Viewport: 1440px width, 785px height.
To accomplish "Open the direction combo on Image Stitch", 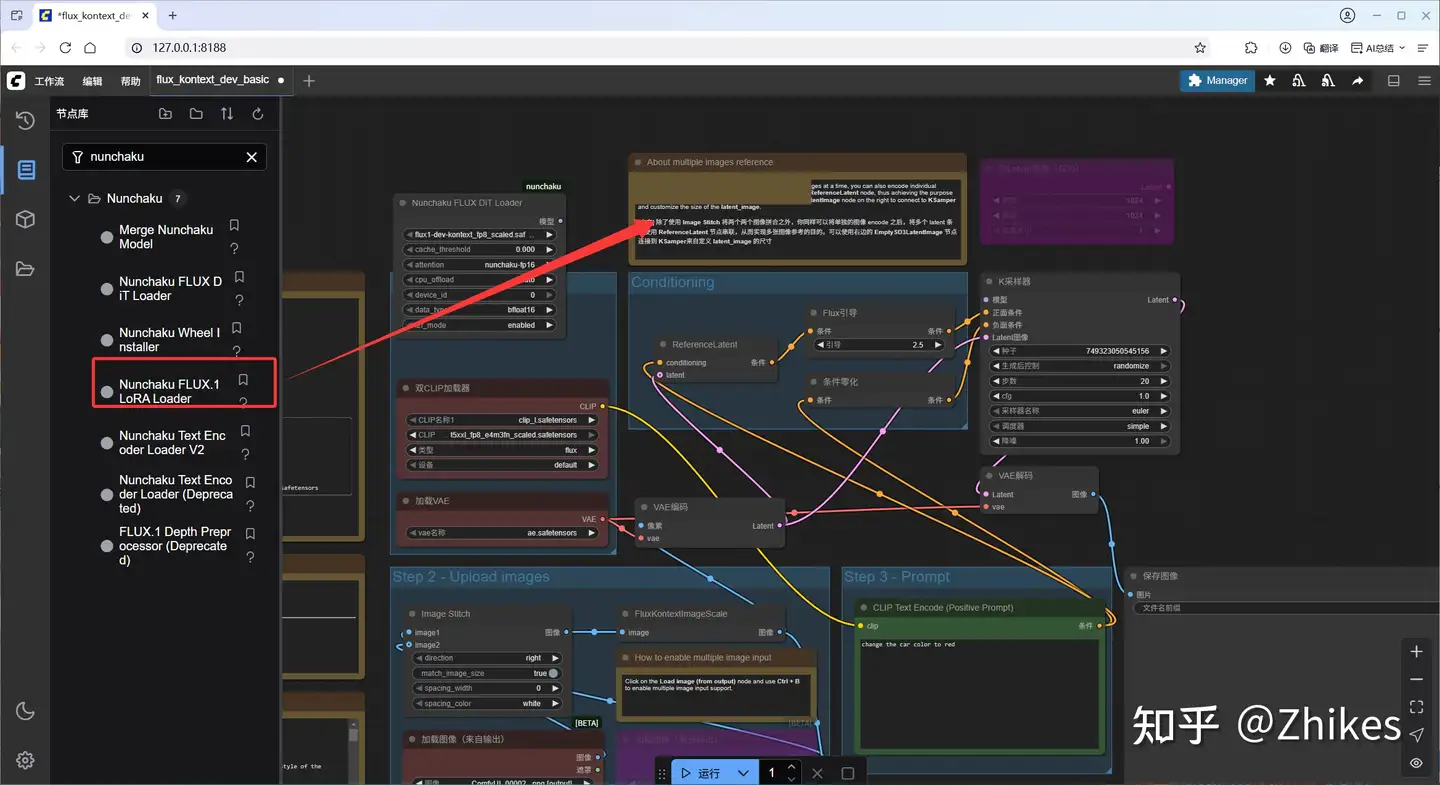I will pos(486,658).
